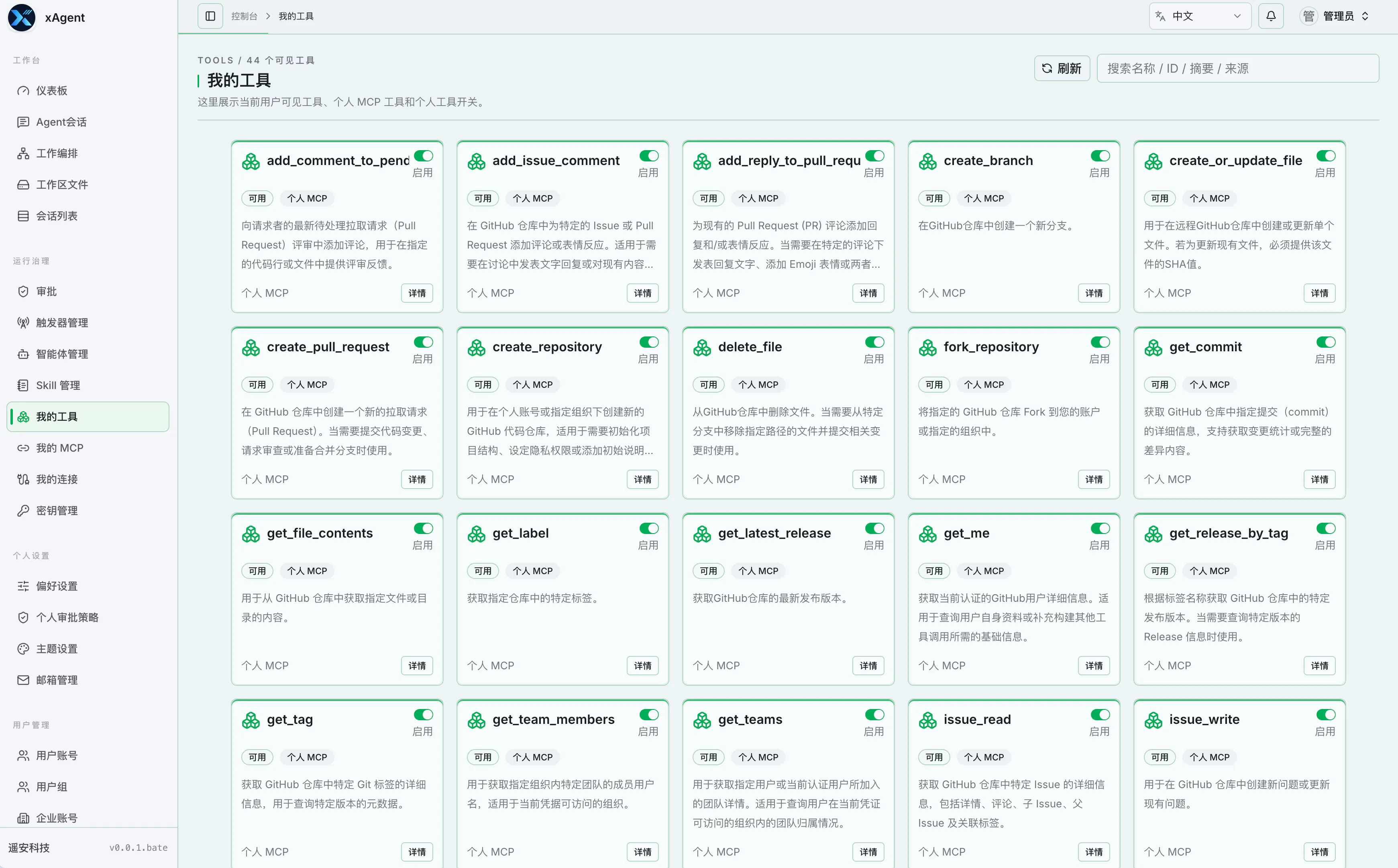Navigate to 用户组 page
Image resolution: width=1398 pixels, height=868 pixels.
coord(88,786)
